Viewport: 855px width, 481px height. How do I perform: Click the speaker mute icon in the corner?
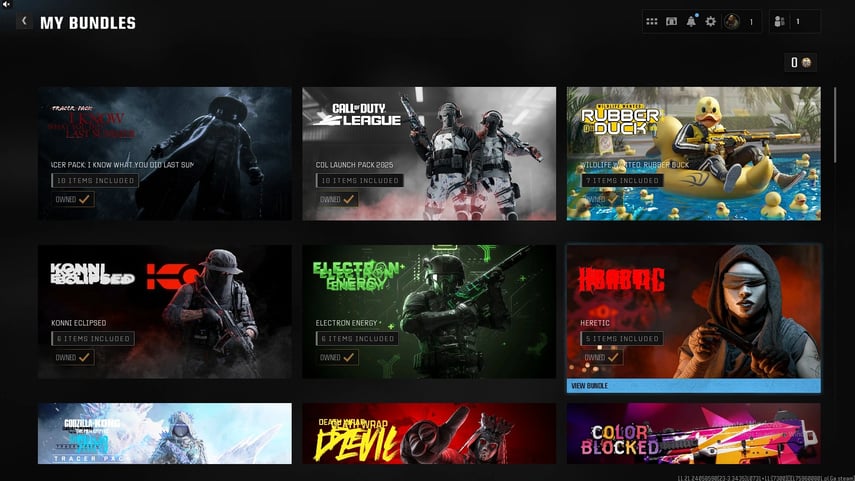5,4
